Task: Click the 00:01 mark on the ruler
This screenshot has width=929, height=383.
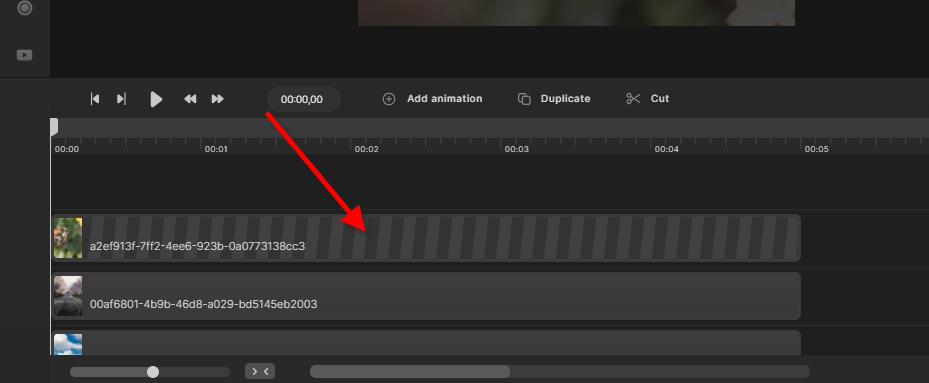Action: click(216, 149)
